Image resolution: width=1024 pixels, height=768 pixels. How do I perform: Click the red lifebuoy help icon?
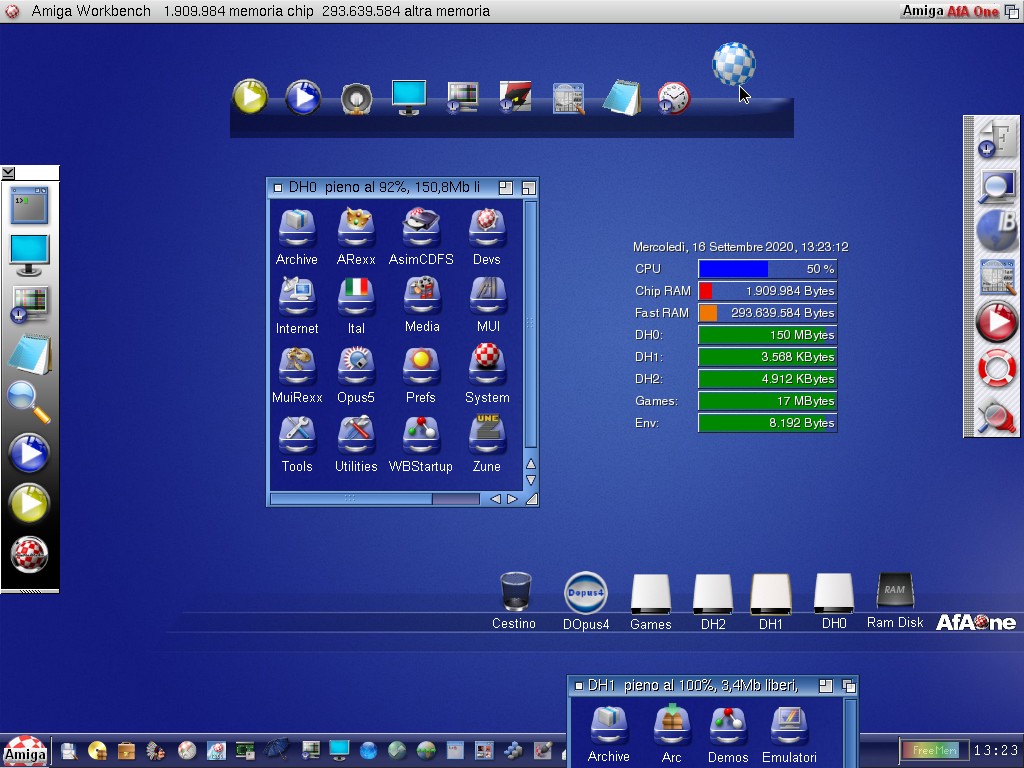(996, 369)
